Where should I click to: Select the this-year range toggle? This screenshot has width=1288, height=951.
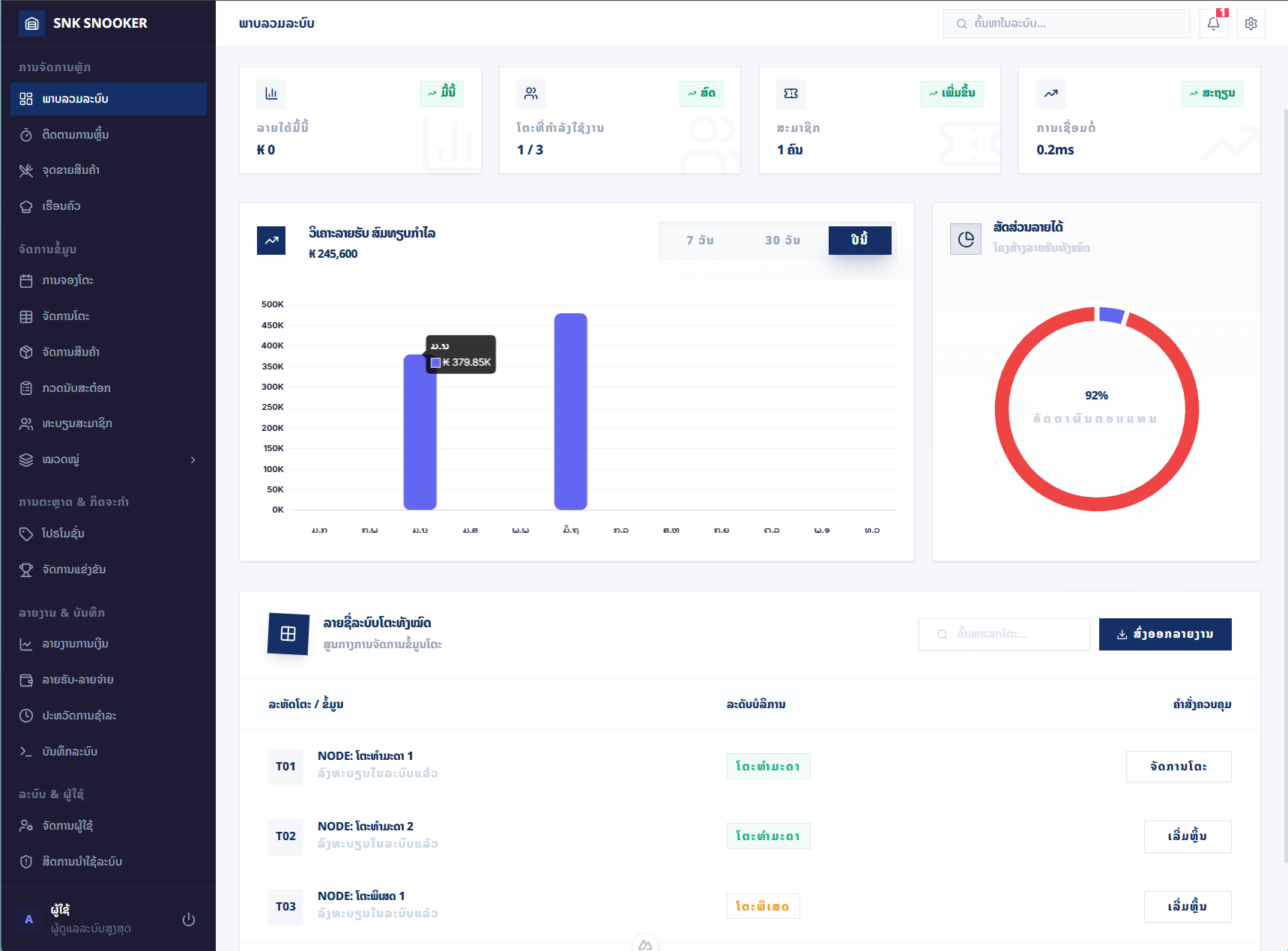click(x=859, y=241)
